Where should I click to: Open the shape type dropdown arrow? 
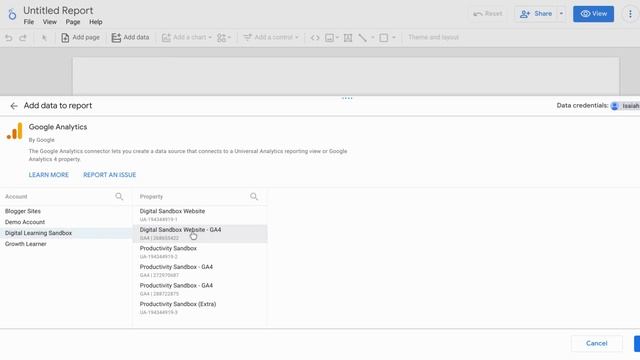pos(394,38)
